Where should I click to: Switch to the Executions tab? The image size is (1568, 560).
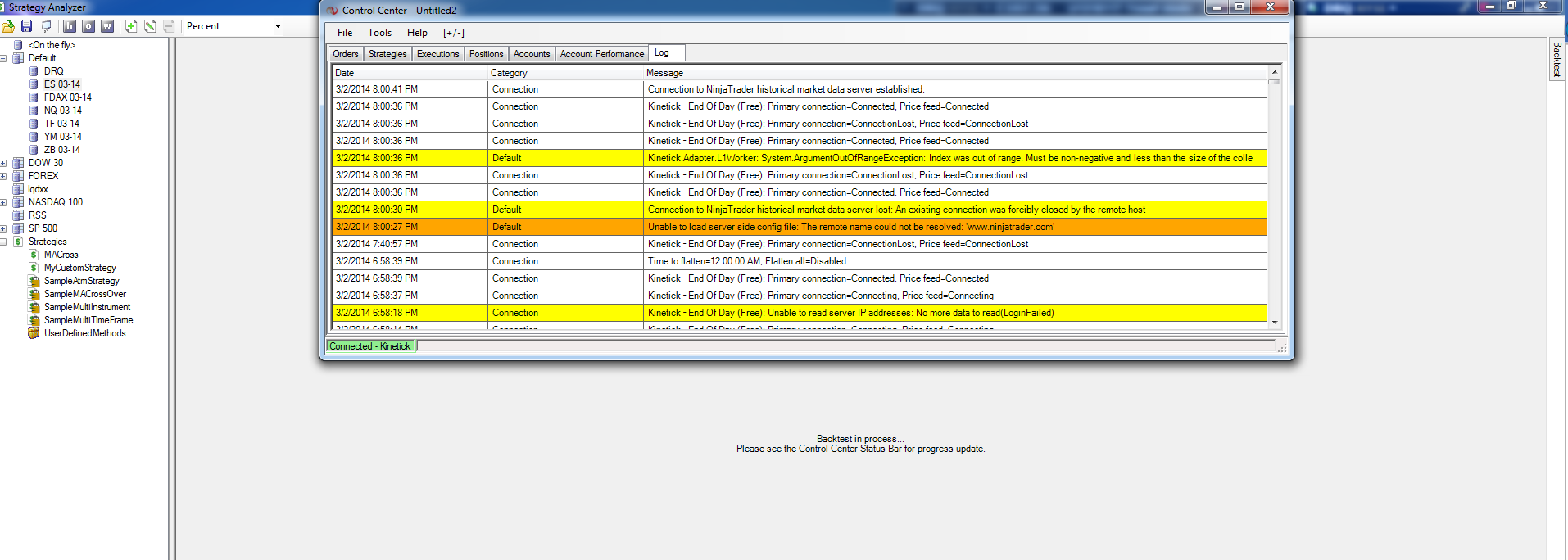(x=438, y=54)
